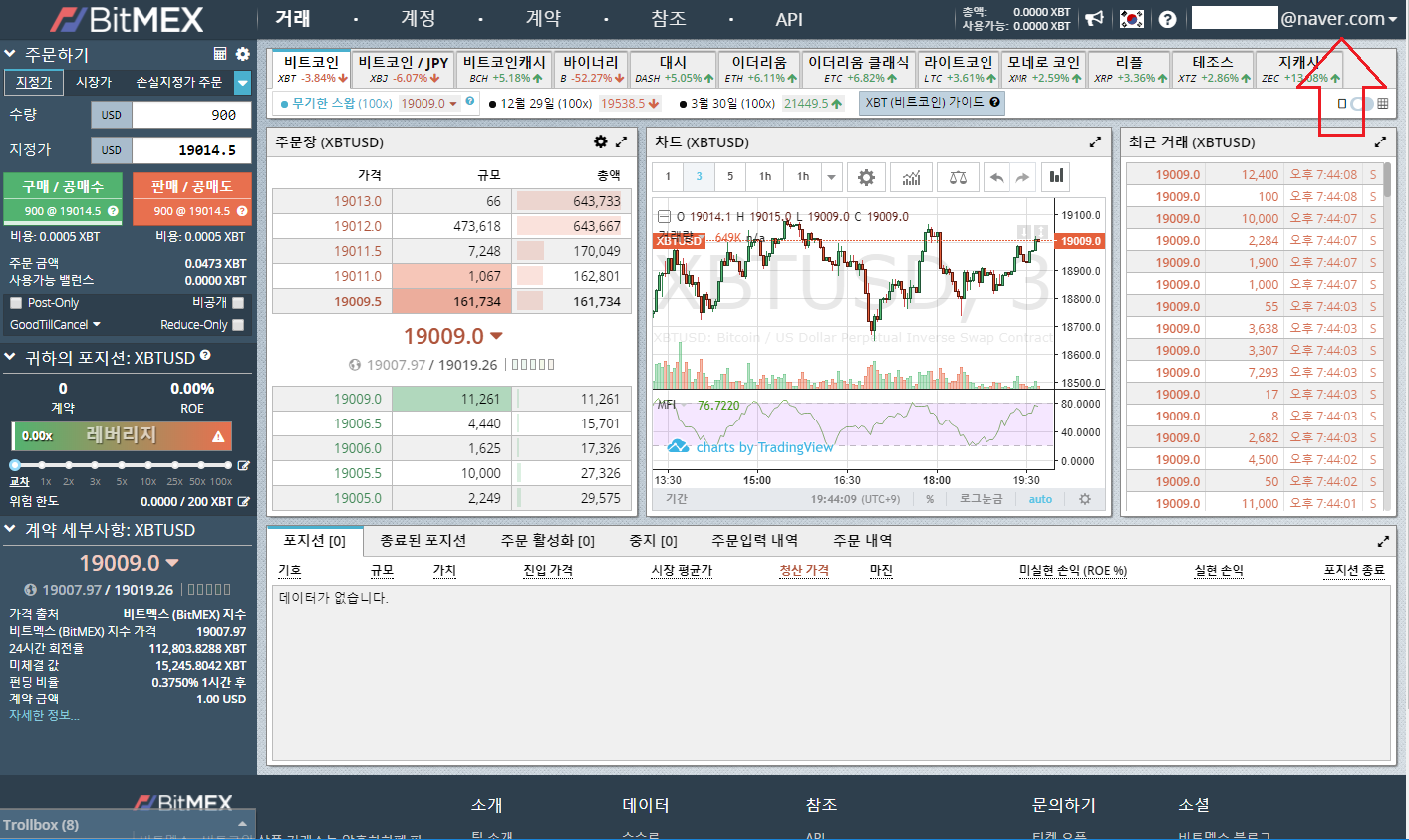Open the order book settings gear
This screenshot has width=1409, height=840.
600,142
